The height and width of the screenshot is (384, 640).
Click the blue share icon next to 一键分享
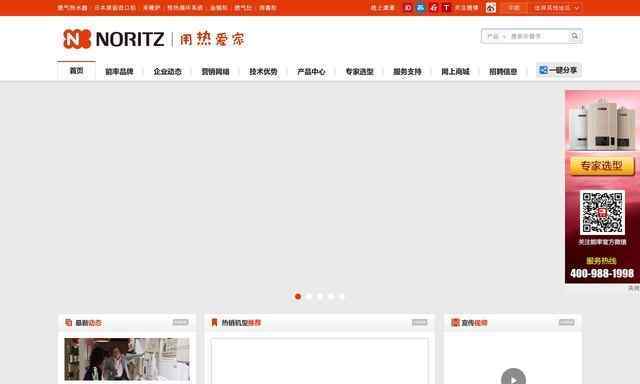pyautogui.click(x=543, y=70)
